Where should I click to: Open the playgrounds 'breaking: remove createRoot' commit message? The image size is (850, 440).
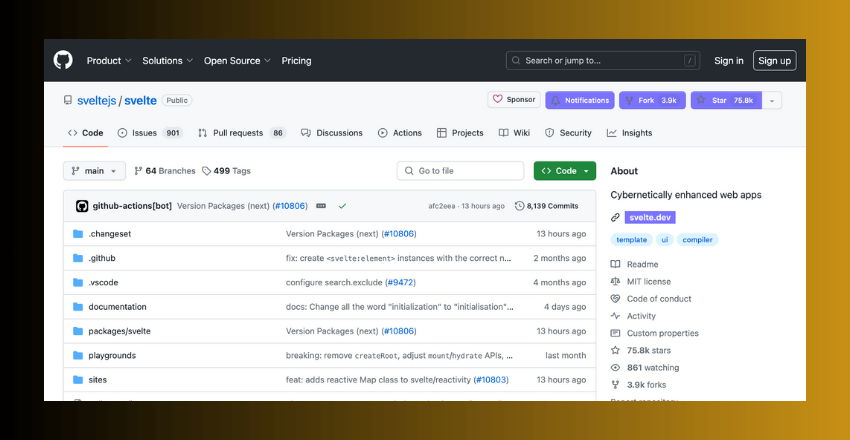(400, 355)
